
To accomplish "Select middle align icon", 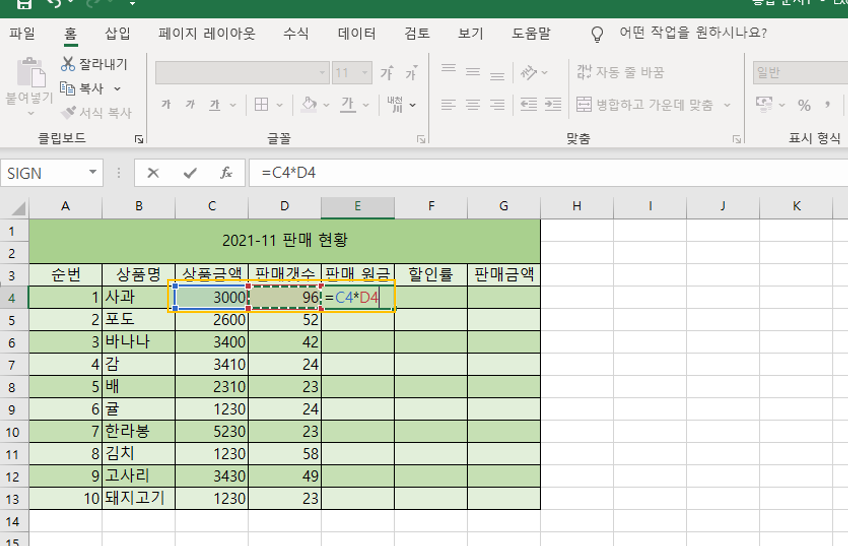I will tap(473, 72).
